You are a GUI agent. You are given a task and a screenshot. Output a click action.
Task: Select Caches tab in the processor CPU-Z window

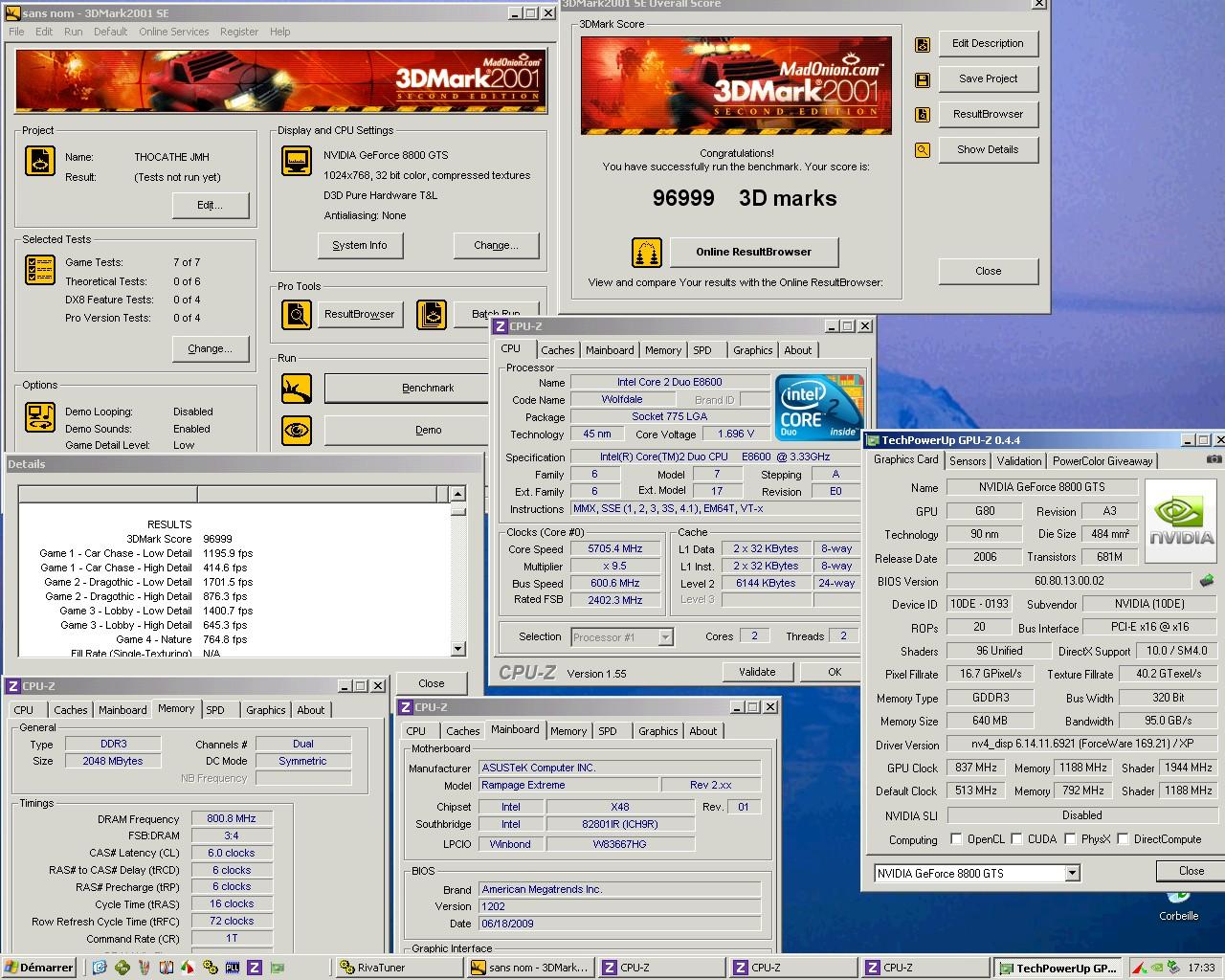[x=558, y=350]
